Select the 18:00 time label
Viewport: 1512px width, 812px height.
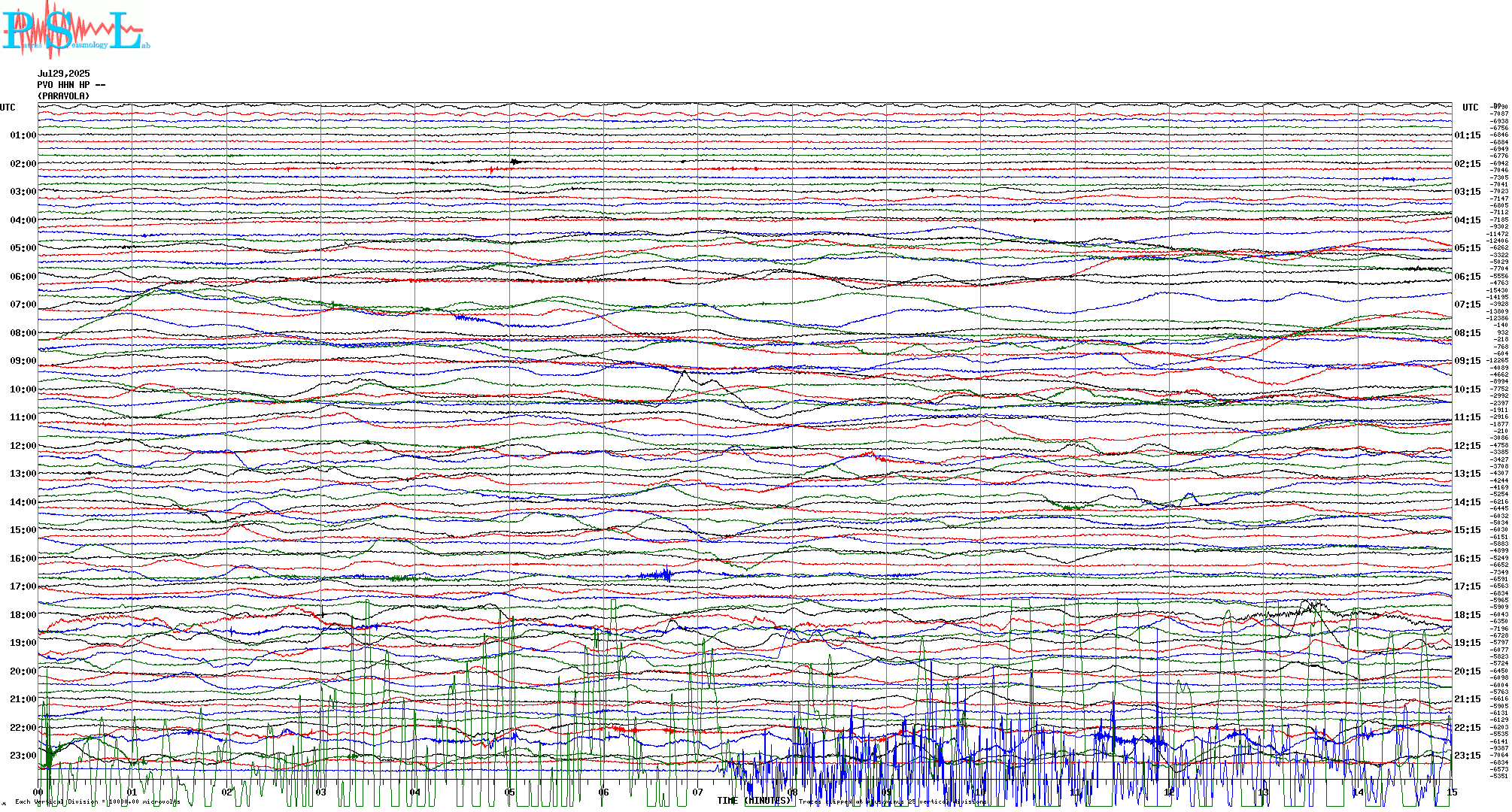(x=23, y=615)
